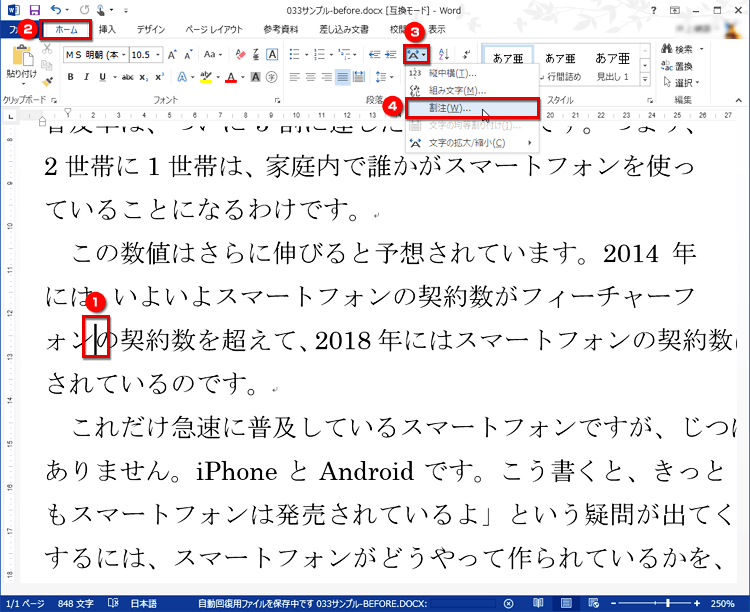Click the Center alignment icon
The height and width of the screenshot is (612, 750).
tap(311, 77)
